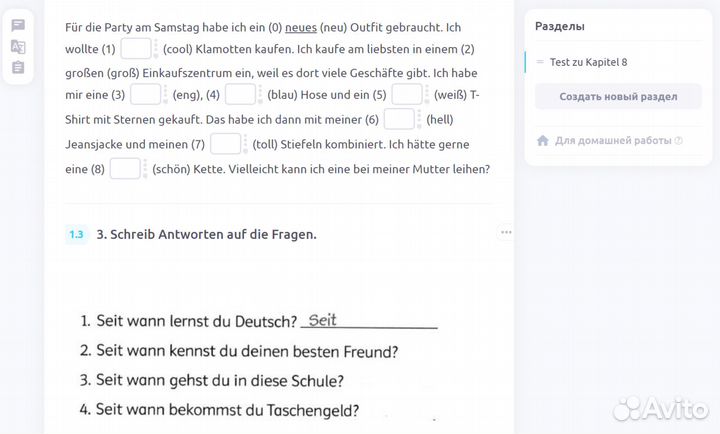Click the help question mark near Для домашней работы
The width and height of the screenshot is (720, 434).
pyautogui.click(x=679, y=141)
